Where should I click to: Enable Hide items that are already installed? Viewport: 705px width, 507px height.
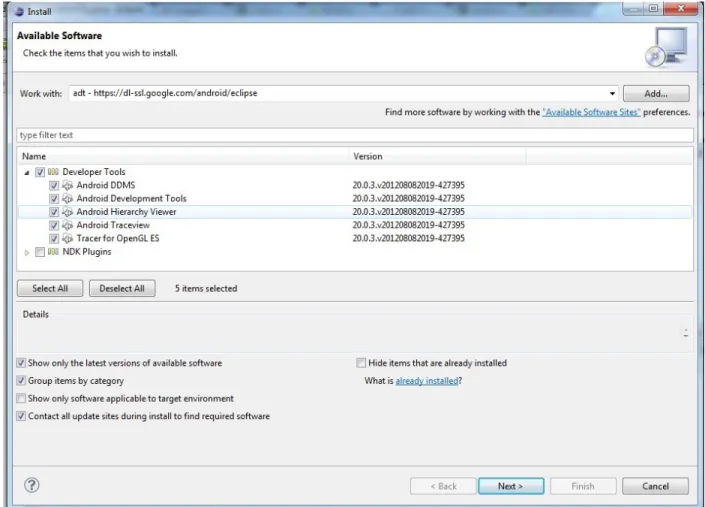pyautogui.click(x=361, y=363)
